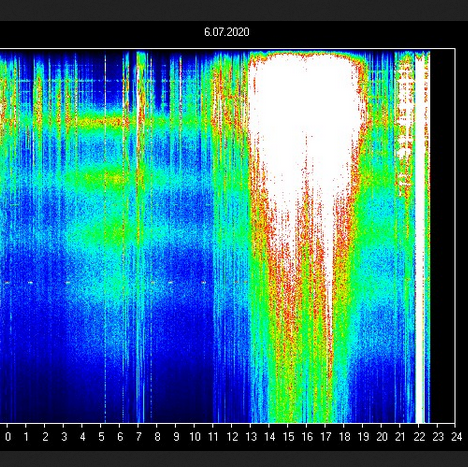Click hour 17 on the time axis
This screenshot has height=467, width=468.
tap(326, 436)
